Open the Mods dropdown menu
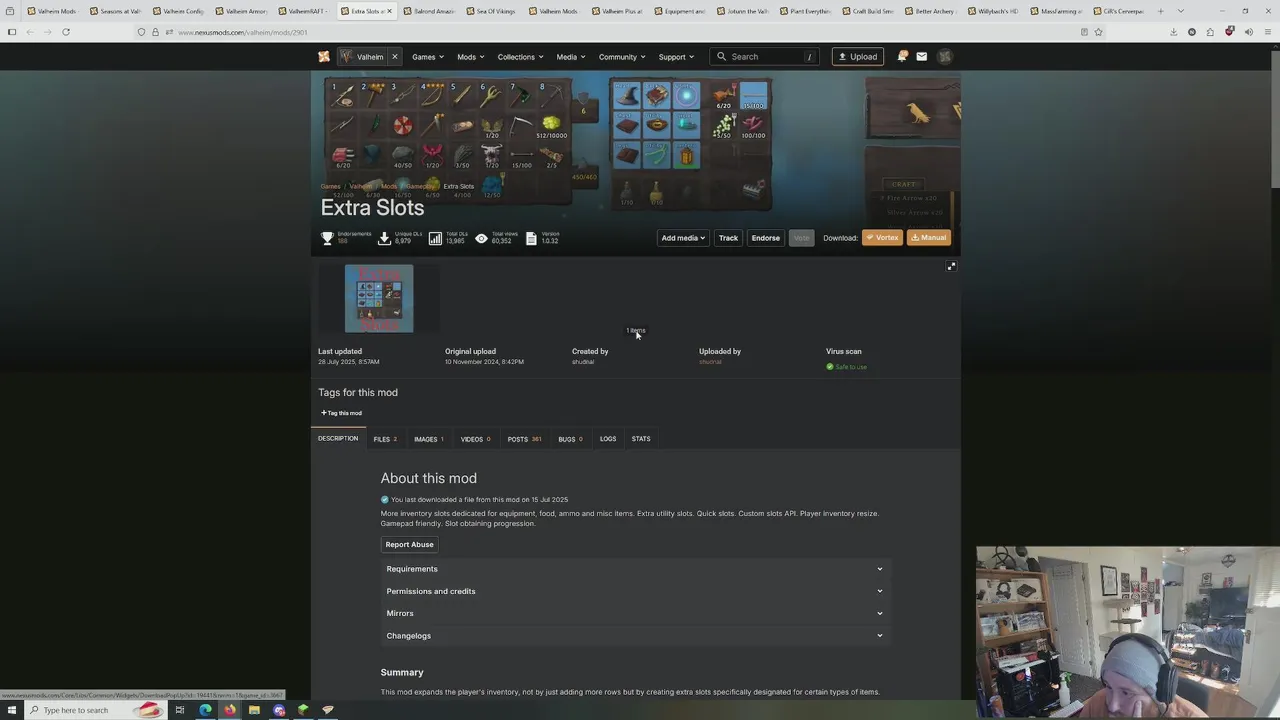 point(471,57)
